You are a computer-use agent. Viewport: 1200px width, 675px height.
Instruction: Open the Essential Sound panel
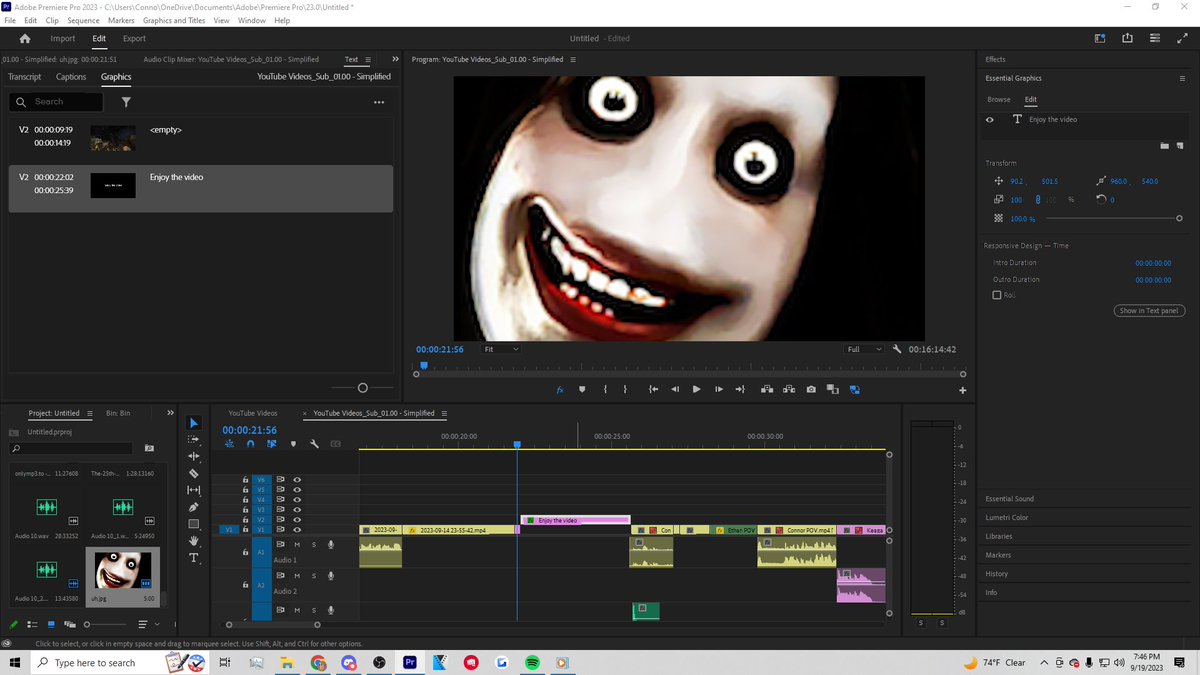(1010, 499)
